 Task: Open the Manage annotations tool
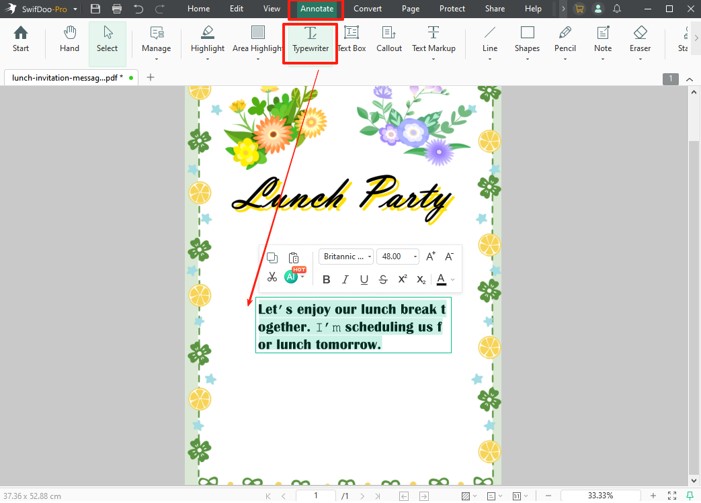click(x=156, y=40)
